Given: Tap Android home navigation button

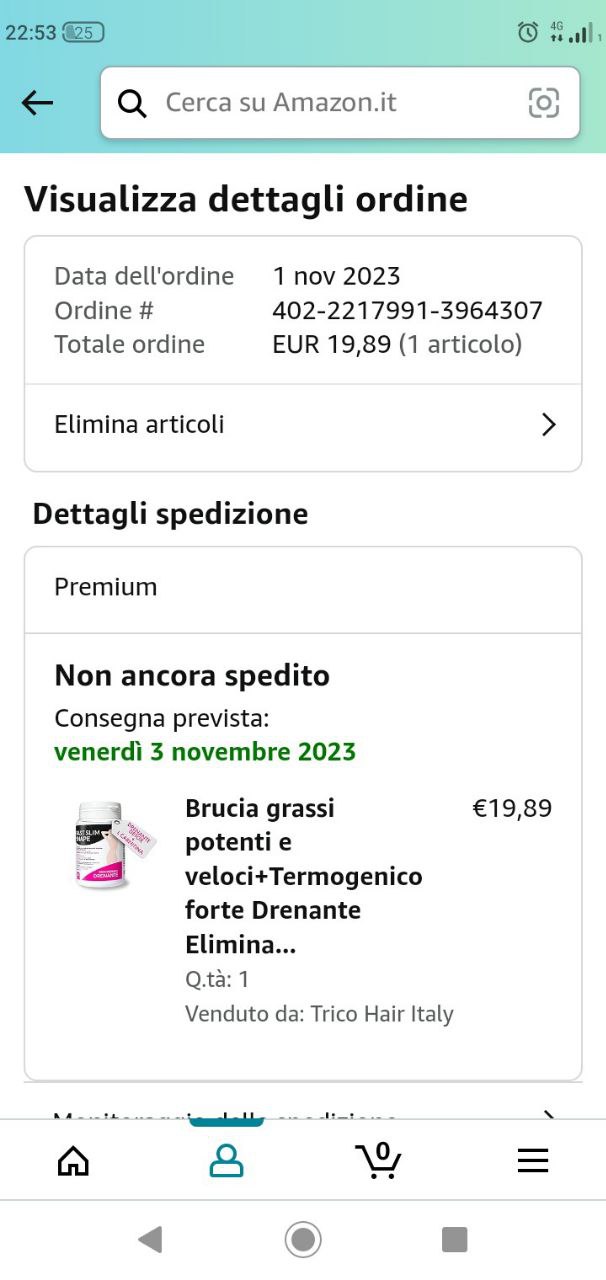Looking at the screenshot, I should coord(303,1240).
